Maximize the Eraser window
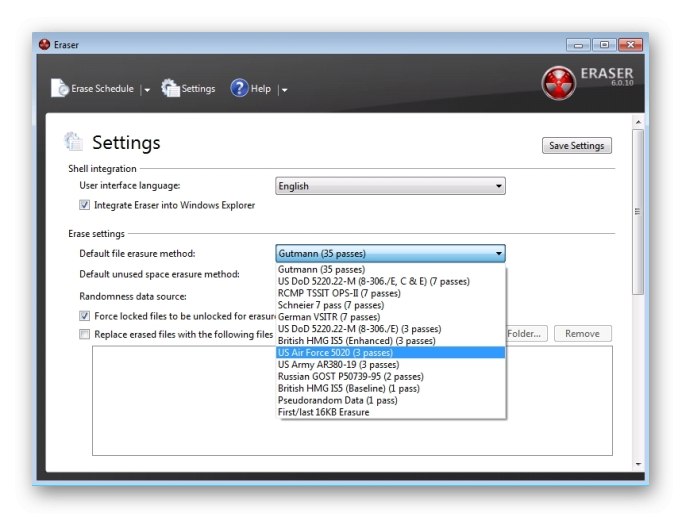This screenshot has height=518, width=681. (604, 45)
